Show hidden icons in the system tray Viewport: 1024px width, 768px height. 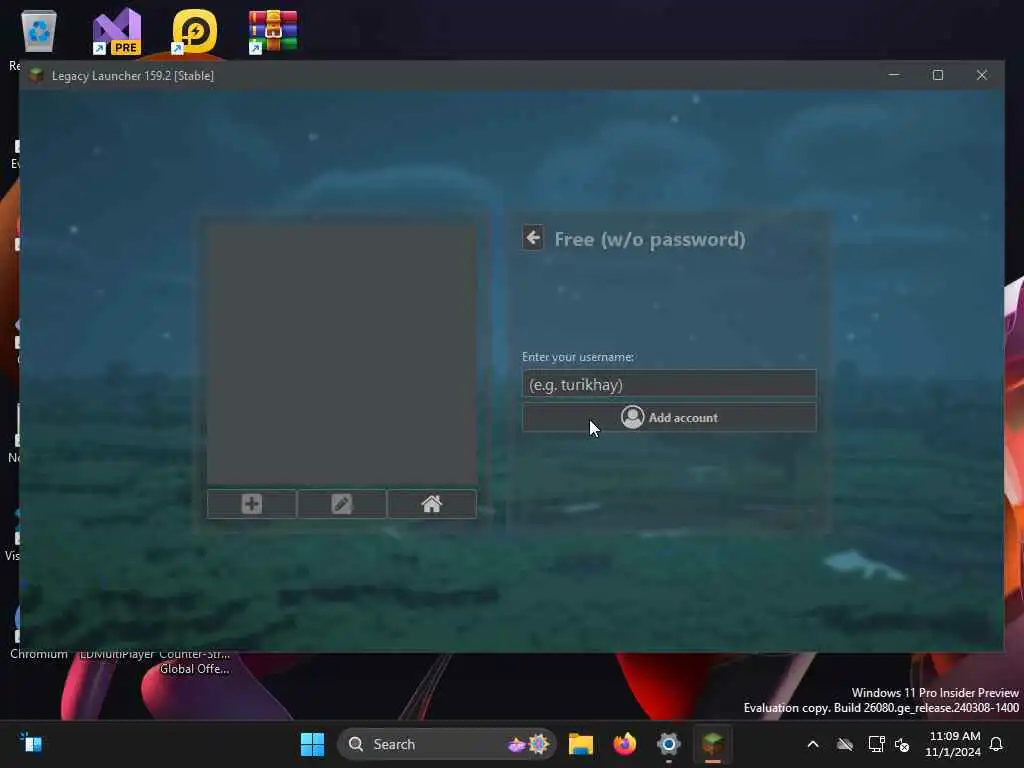[813, 744]
